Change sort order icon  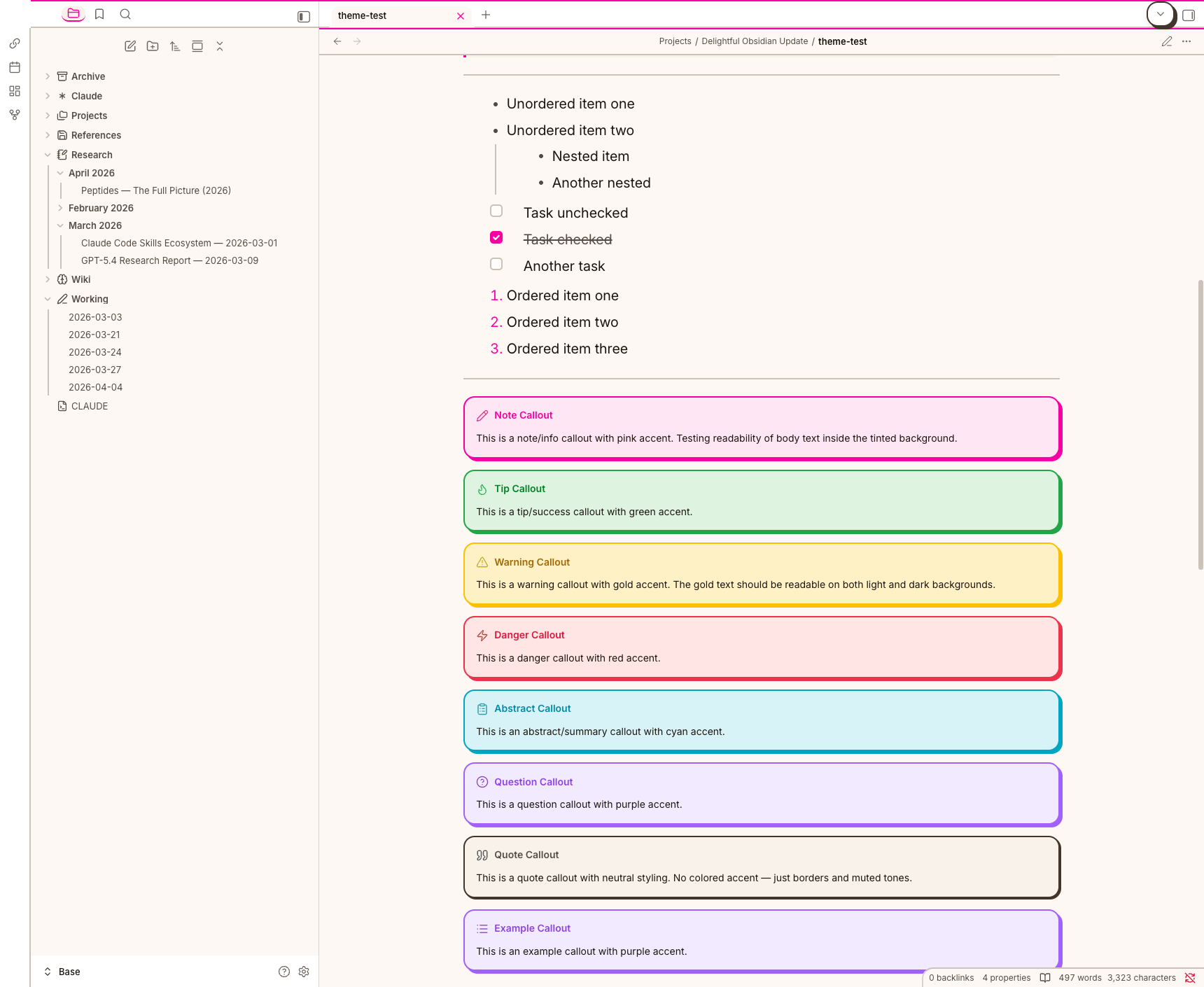point(175,46)
